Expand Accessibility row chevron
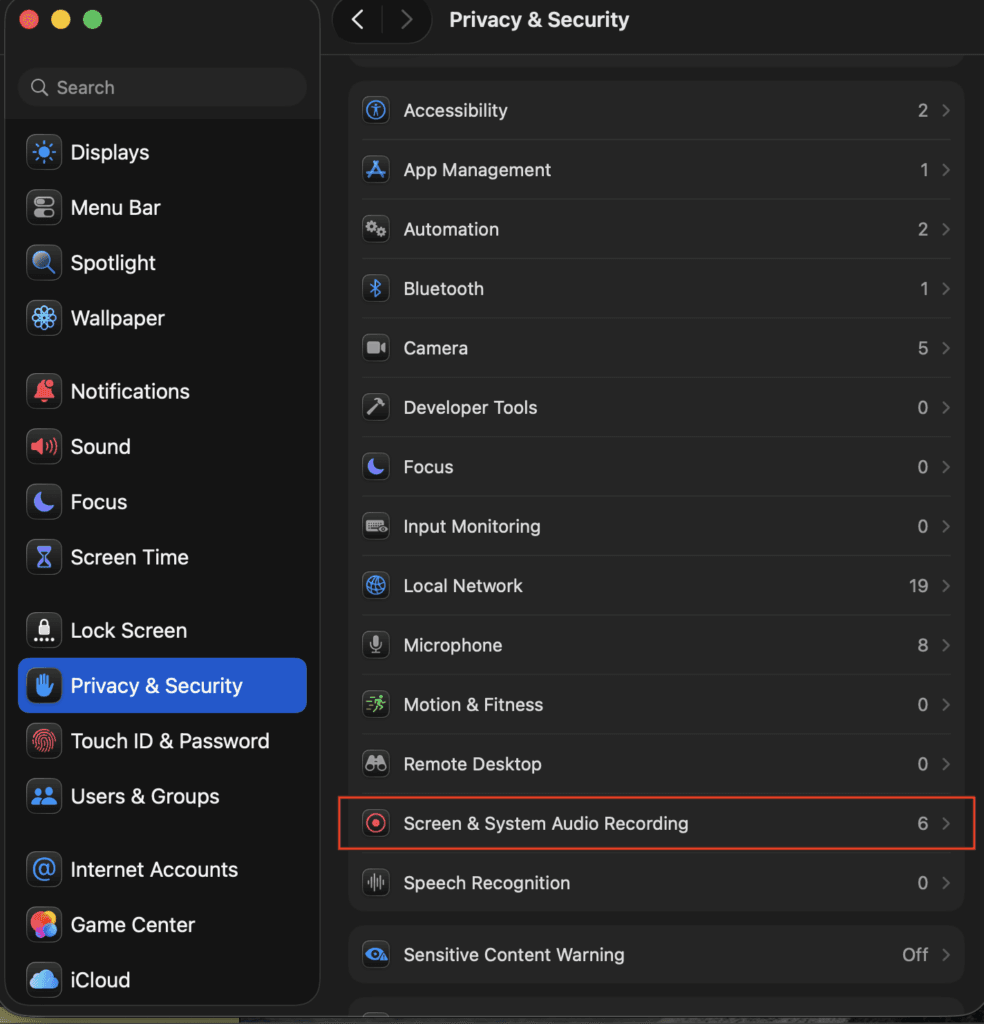The image size is (984, 1024). click(945, 110)
